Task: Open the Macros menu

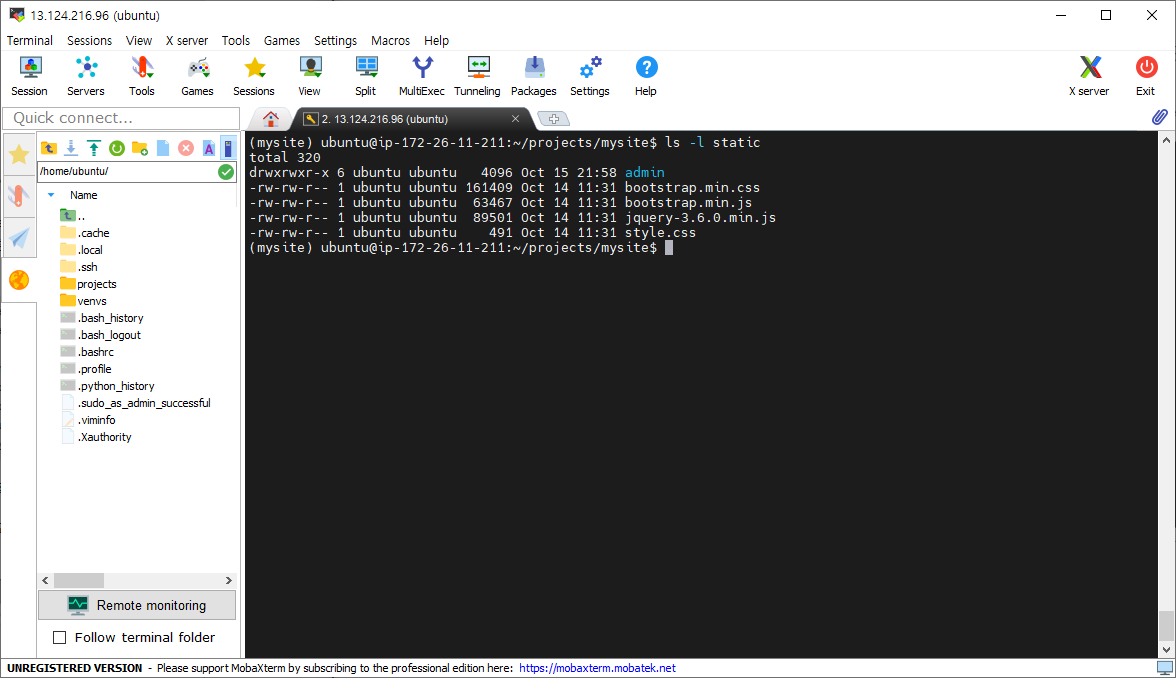Action: click(390, 40)
